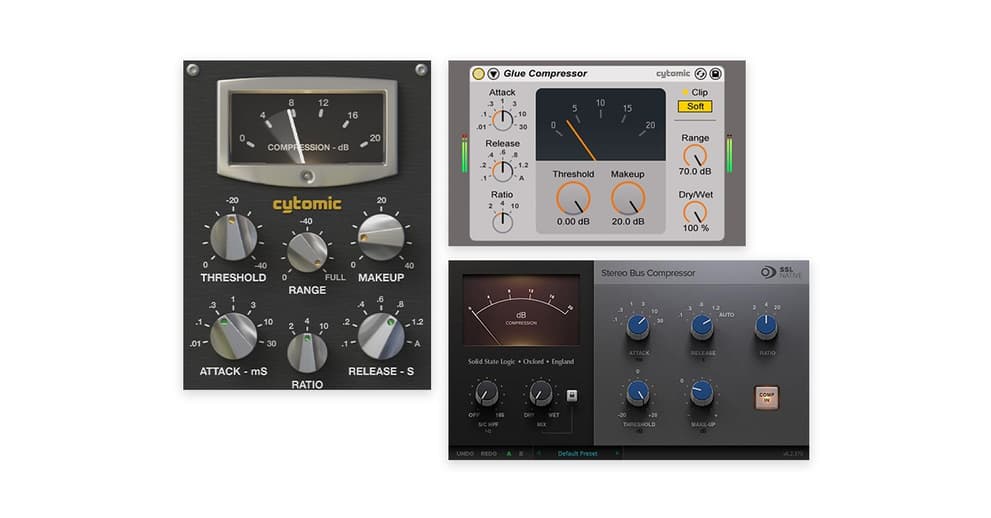Image resolution: width=991 pixels, height=518 pixels.
Task: Select the A comparison slot in SSL footer
Action: click(x=509, y=454)
